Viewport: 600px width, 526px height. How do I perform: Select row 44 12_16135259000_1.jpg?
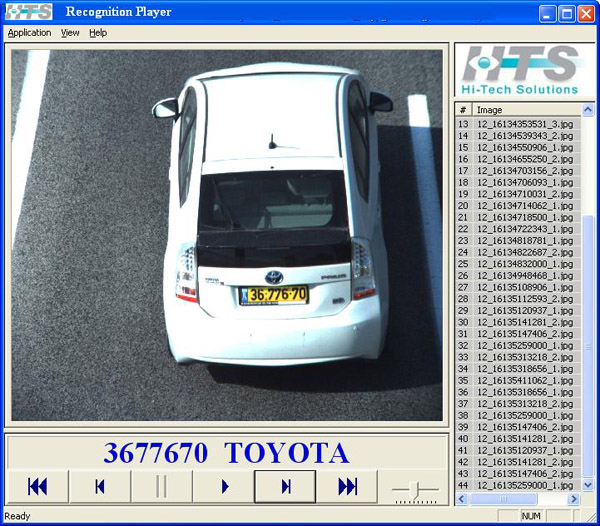(518, 485)
